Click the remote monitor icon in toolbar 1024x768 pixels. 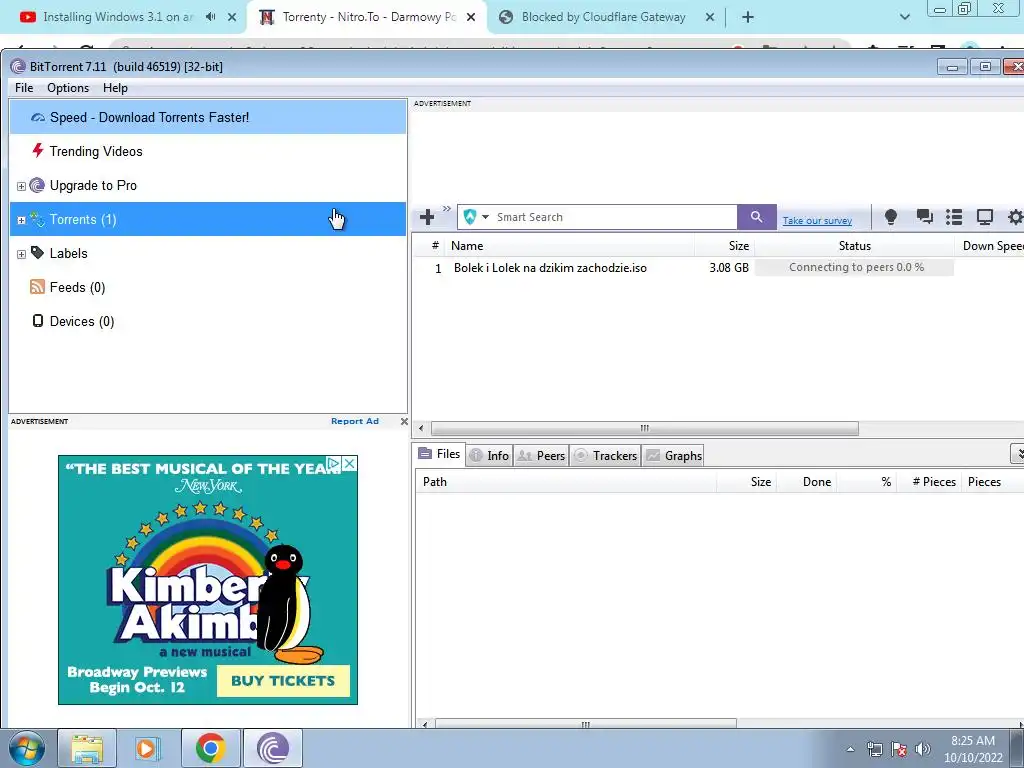[x=985, y=217]
